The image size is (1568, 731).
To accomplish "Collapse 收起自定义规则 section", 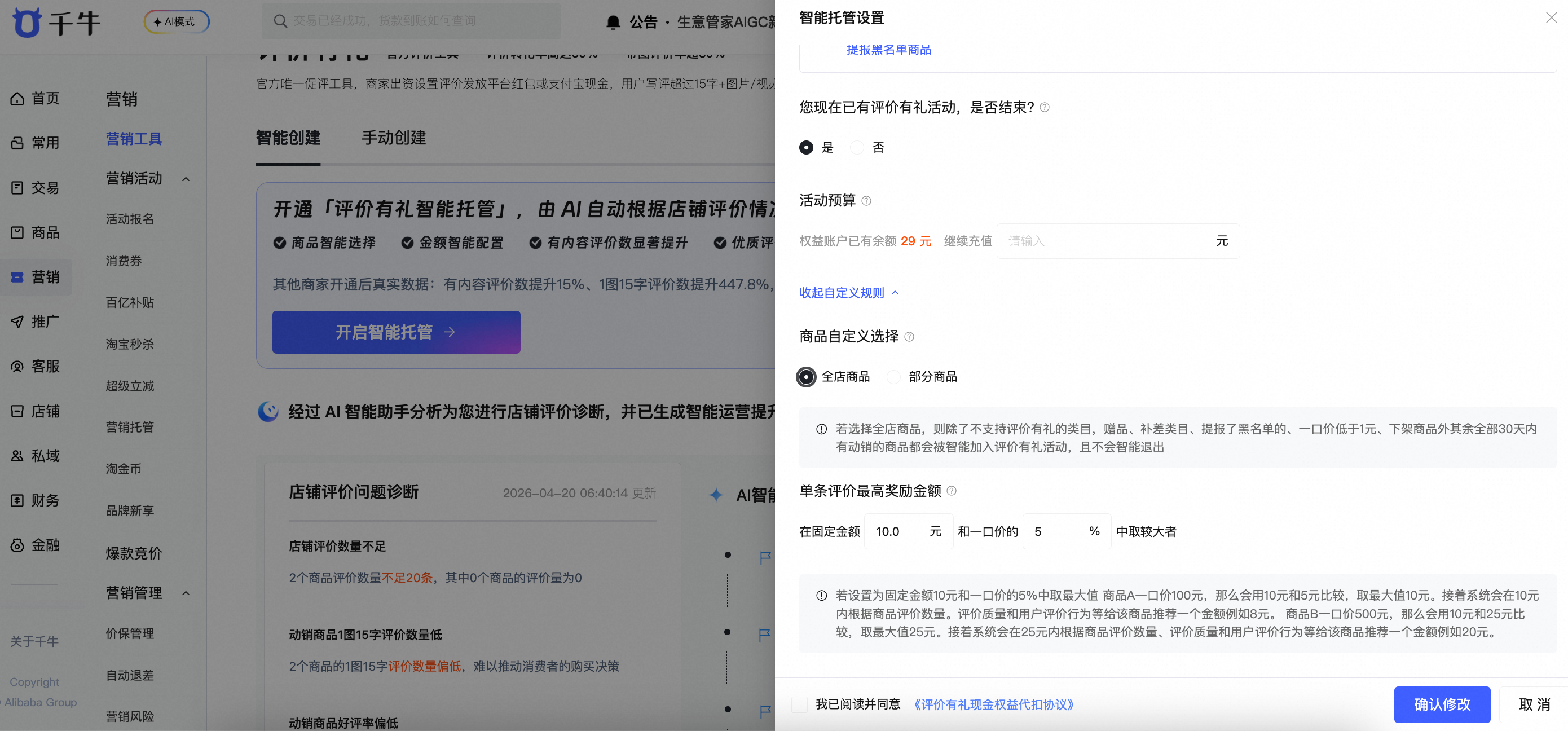I will [849, 293].
